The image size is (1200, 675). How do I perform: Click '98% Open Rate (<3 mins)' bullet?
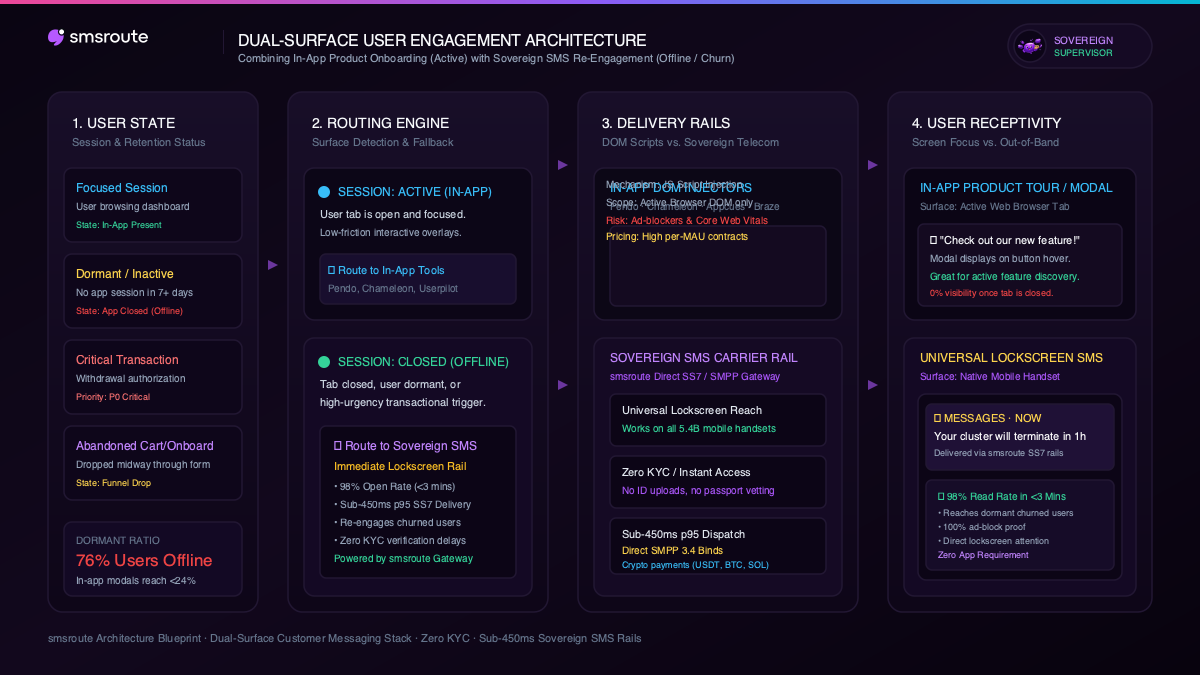tap(394, 486)
